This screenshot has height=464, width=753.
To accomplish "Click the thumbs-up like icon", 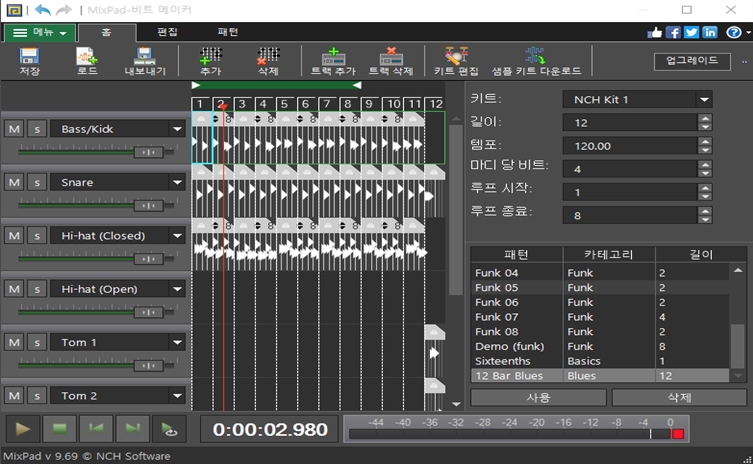I will [655, 32].
